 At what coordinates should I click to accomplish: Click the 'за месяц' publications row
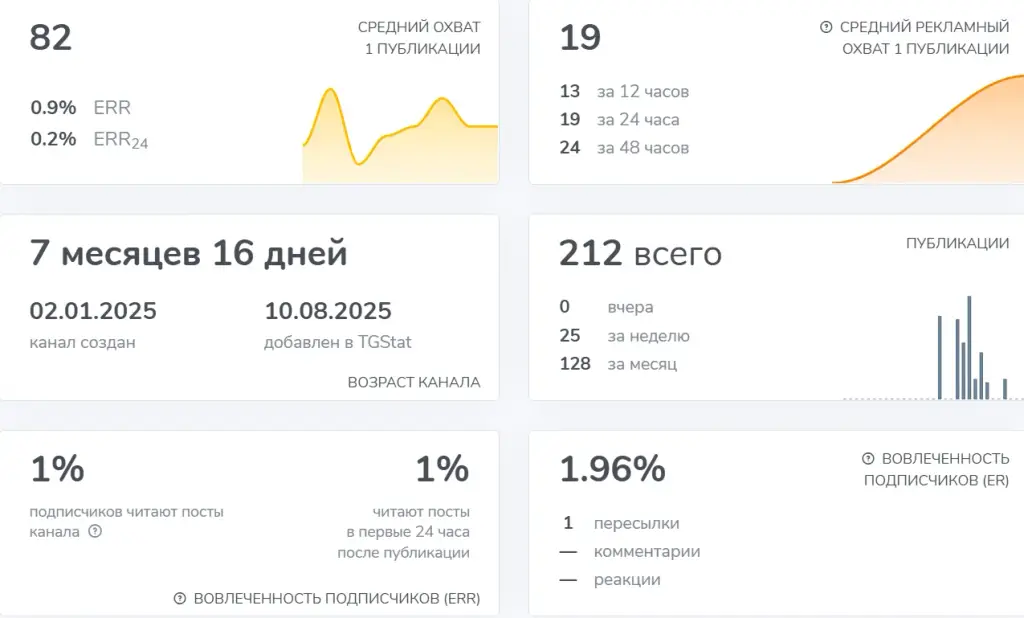point(618,364)
